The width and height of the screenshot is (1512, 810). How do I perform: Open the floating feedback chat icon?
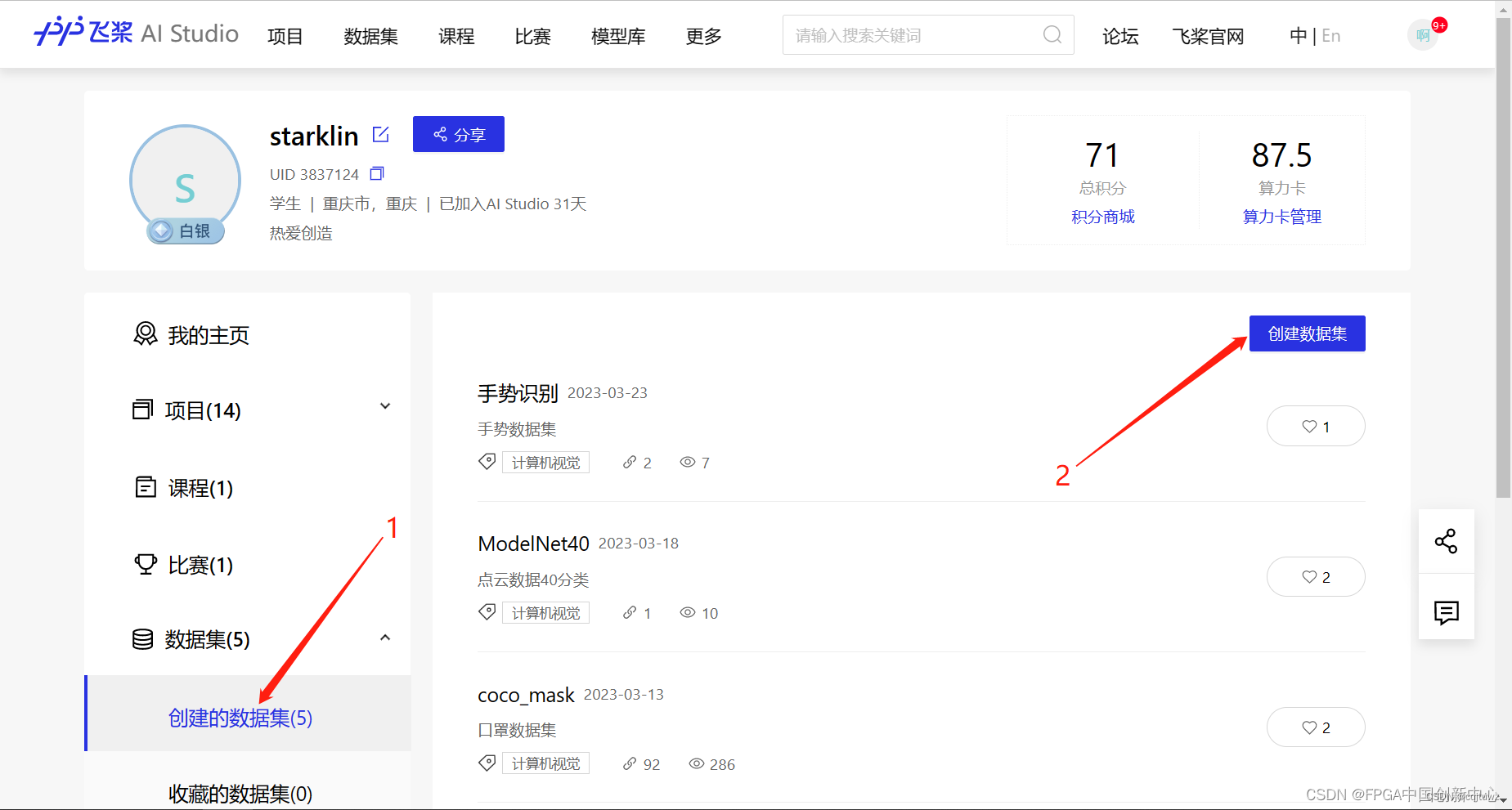[x=1446, y=612]
